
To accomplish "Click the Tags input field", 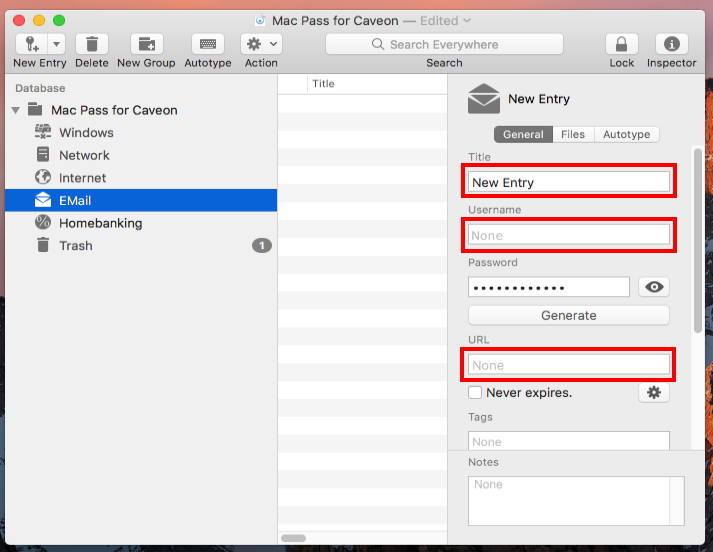I will coord(569,441).
